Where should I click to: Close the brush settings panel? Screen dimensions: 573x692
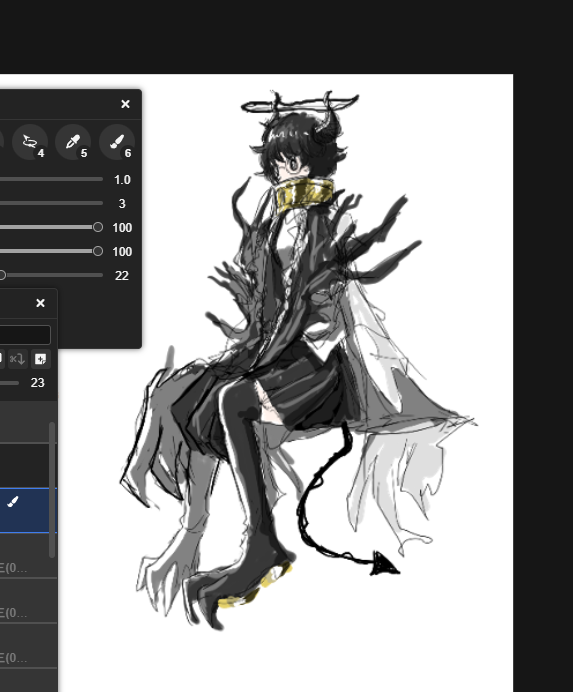pos(125,104)
